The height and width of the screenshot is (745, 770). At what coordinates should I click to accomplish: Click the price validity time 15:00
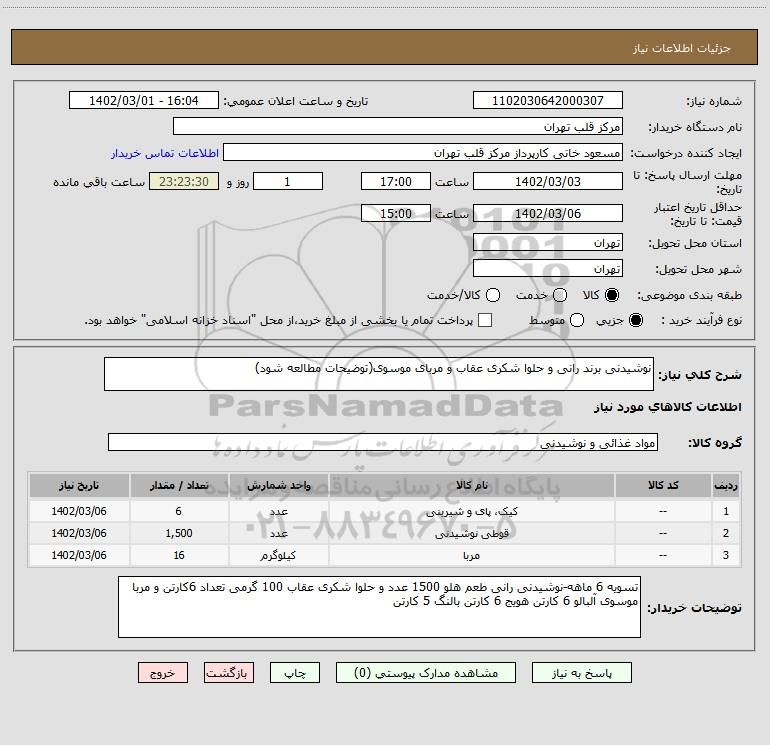[x=396, y=213]
